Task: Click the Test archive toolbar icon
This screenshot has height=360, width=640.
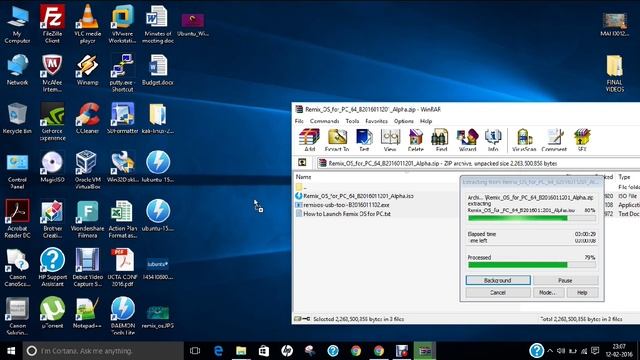Action: 364,140
